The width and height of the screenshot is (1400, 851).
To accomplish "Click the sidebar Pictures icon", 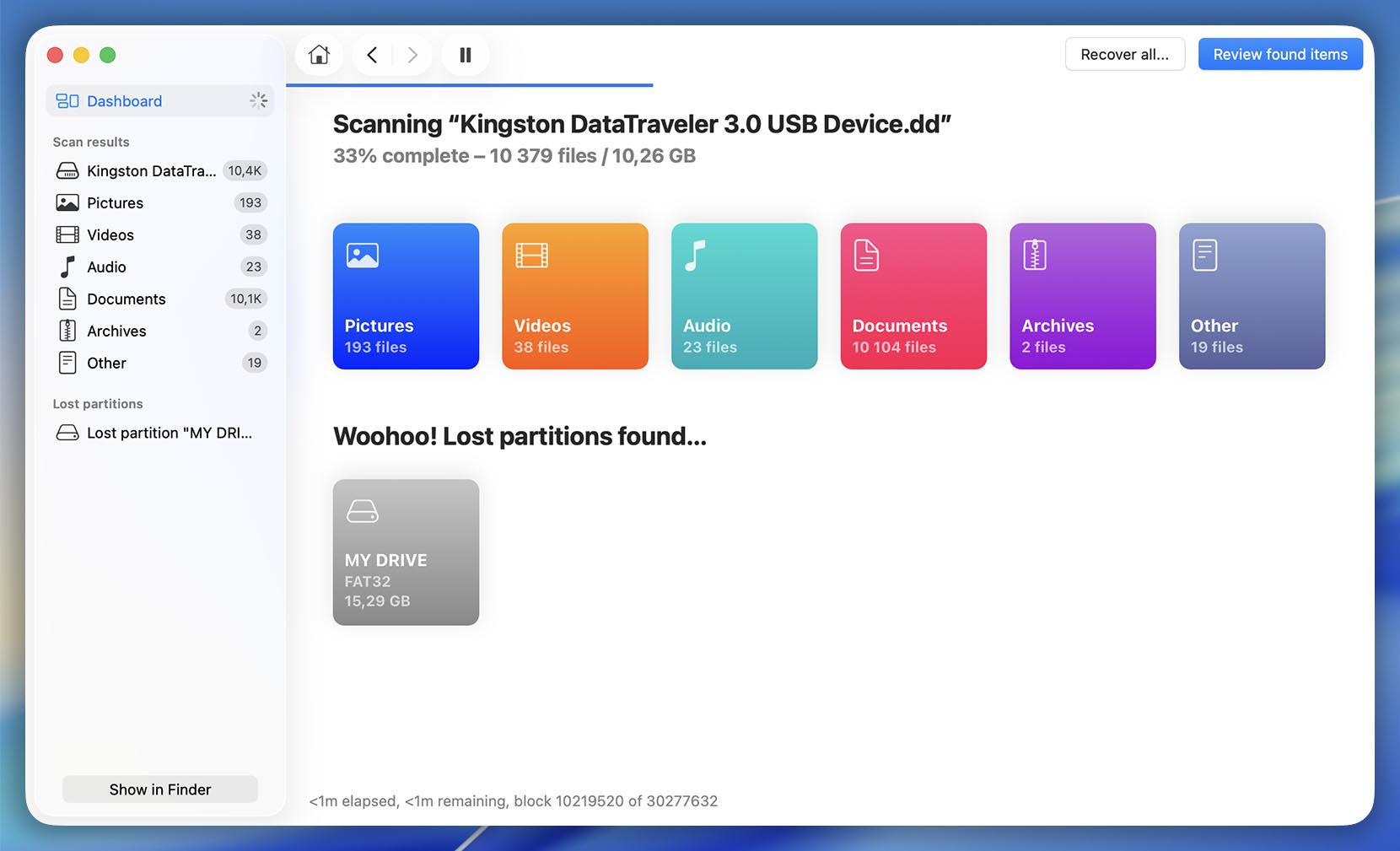I will (x=67, y=202).
